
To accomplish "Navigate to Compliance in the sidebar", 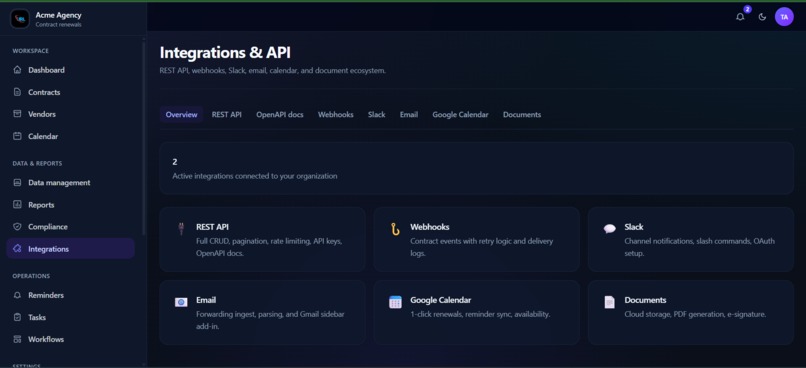I will (70, 227).
